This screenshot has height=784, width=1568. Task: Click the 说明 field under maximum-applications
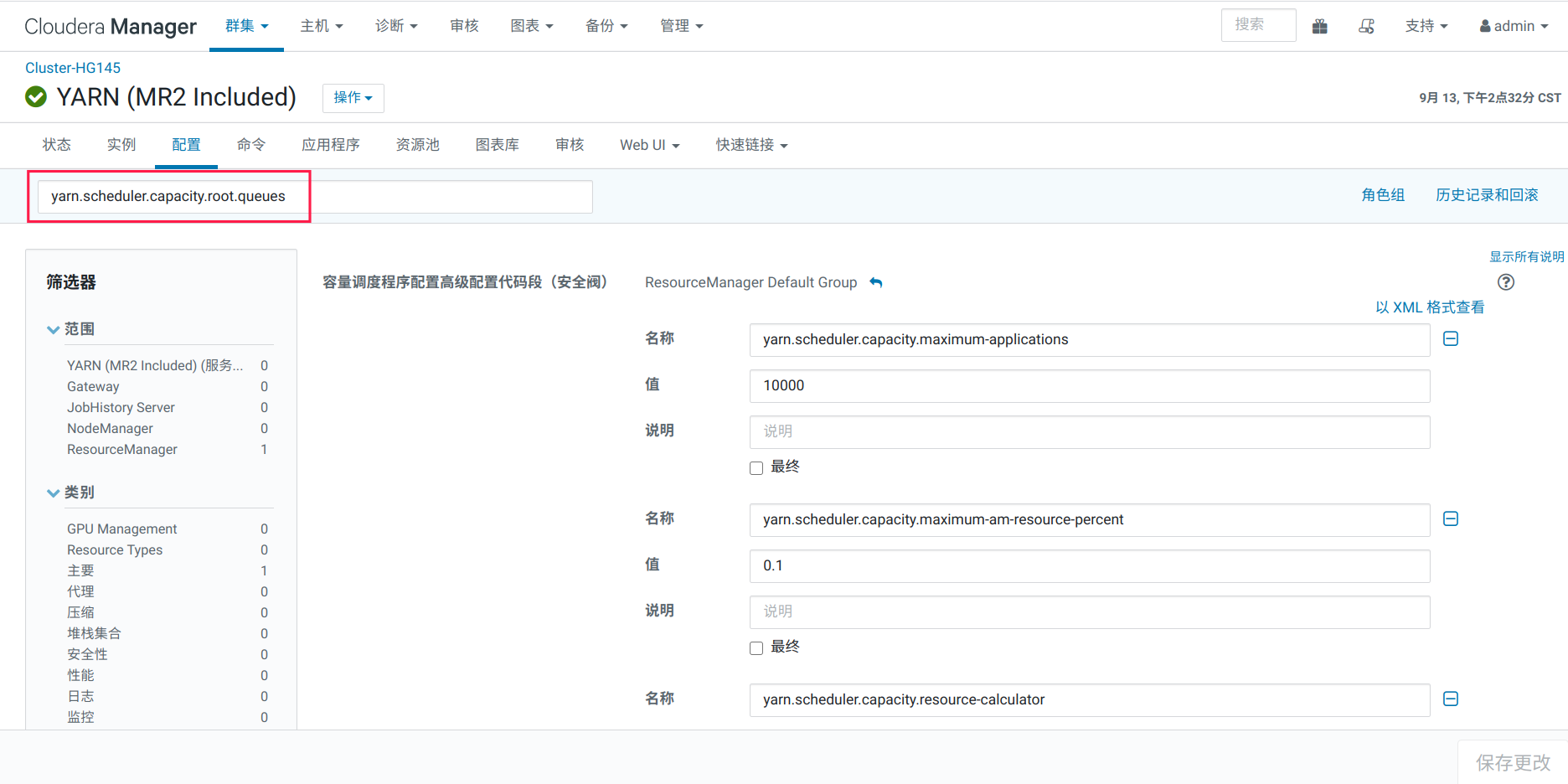click(1090, 432)
